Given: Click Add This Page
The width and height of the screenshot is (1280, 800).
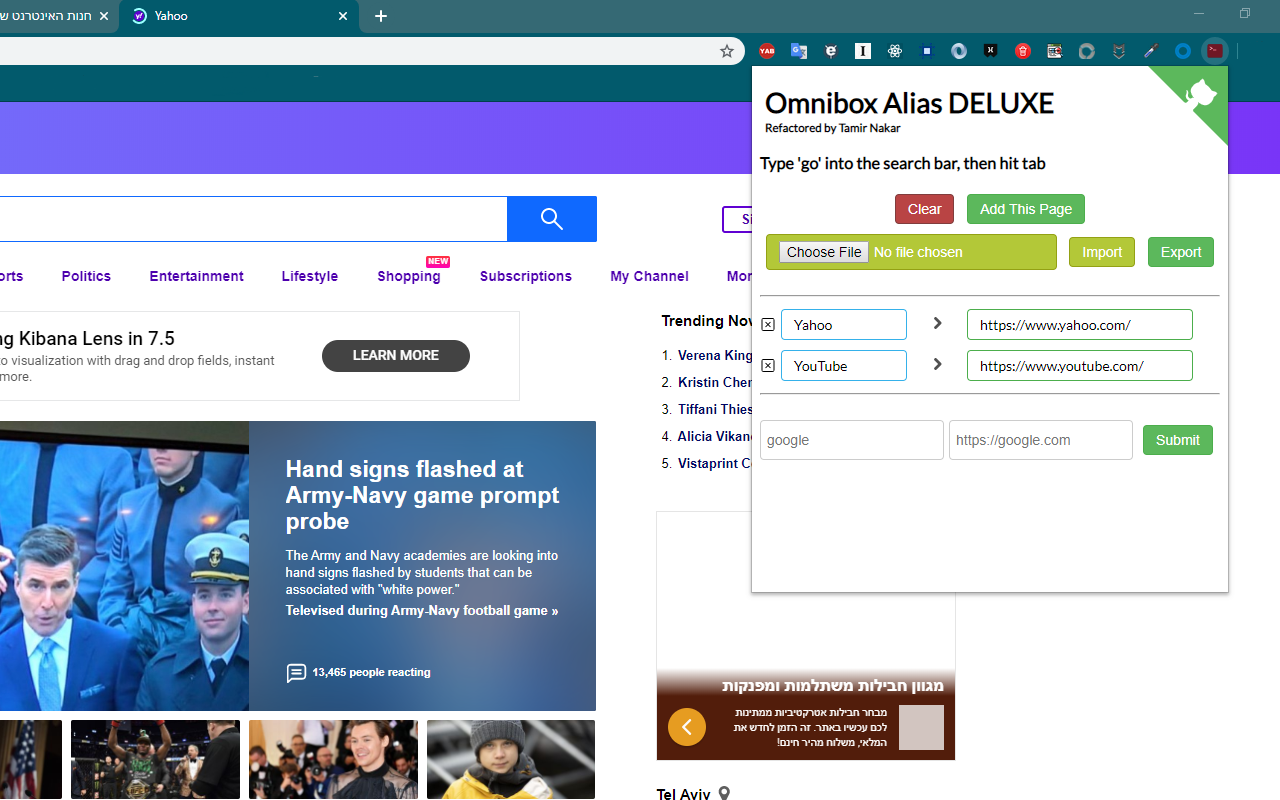Looking at the screenshot, I should [1026, 209].
